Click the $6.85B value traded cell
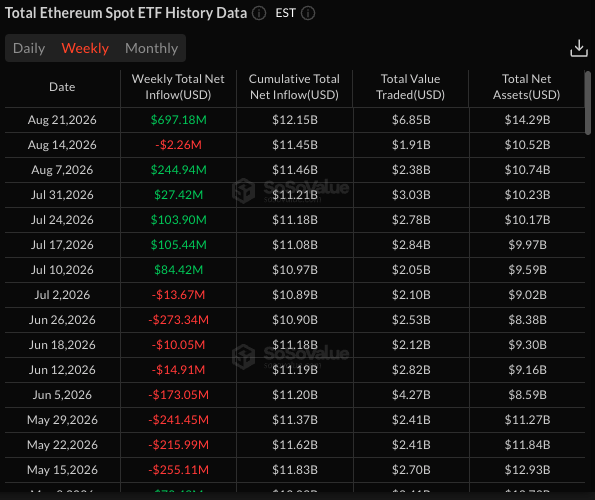Image resolution: width=595 pixels, height=500 pixels. coord(411,120)
